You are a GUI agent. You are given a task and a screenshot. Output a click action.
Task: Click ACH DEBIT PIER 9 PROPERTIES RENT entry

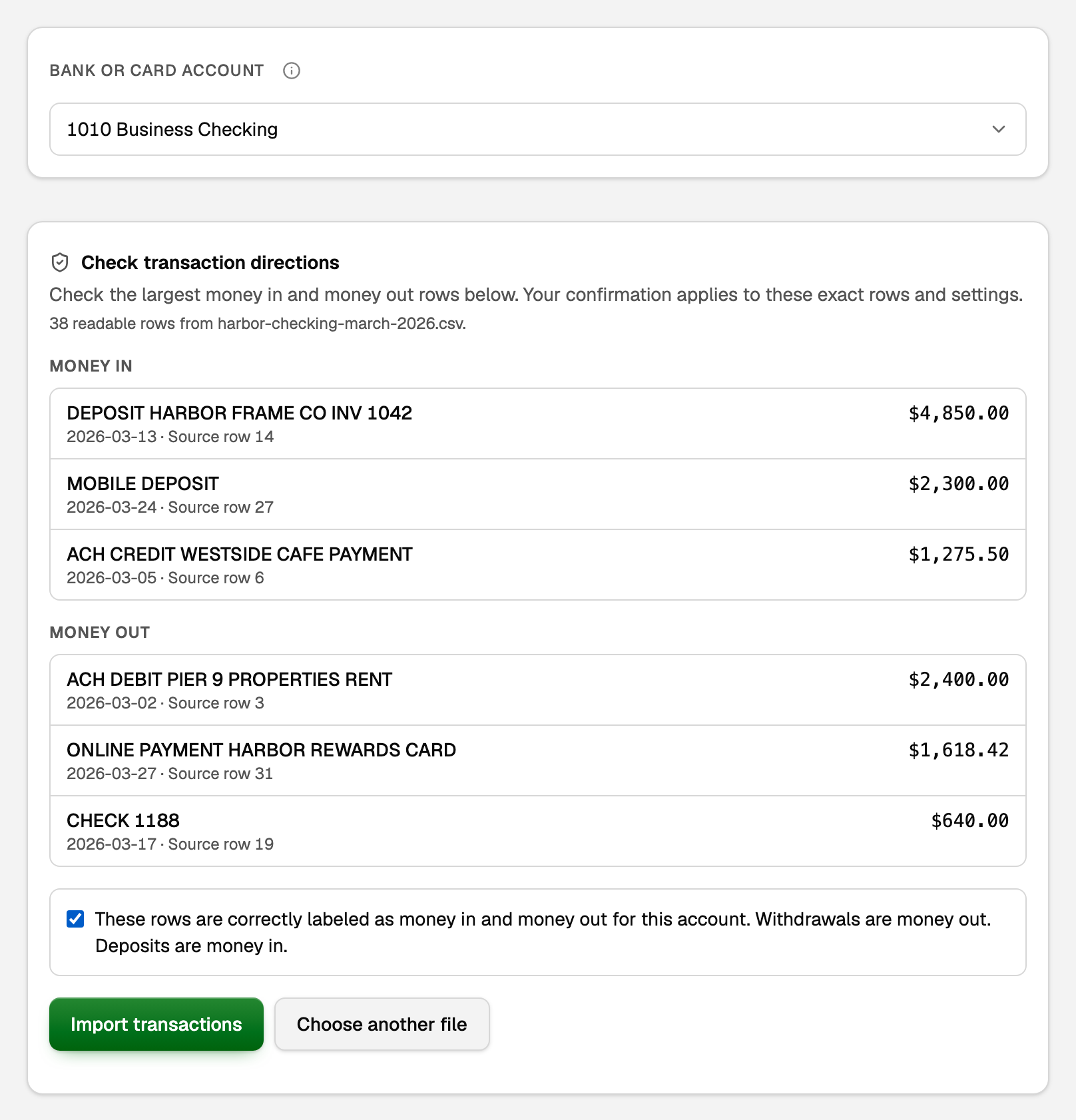click(x=538, y=690)
